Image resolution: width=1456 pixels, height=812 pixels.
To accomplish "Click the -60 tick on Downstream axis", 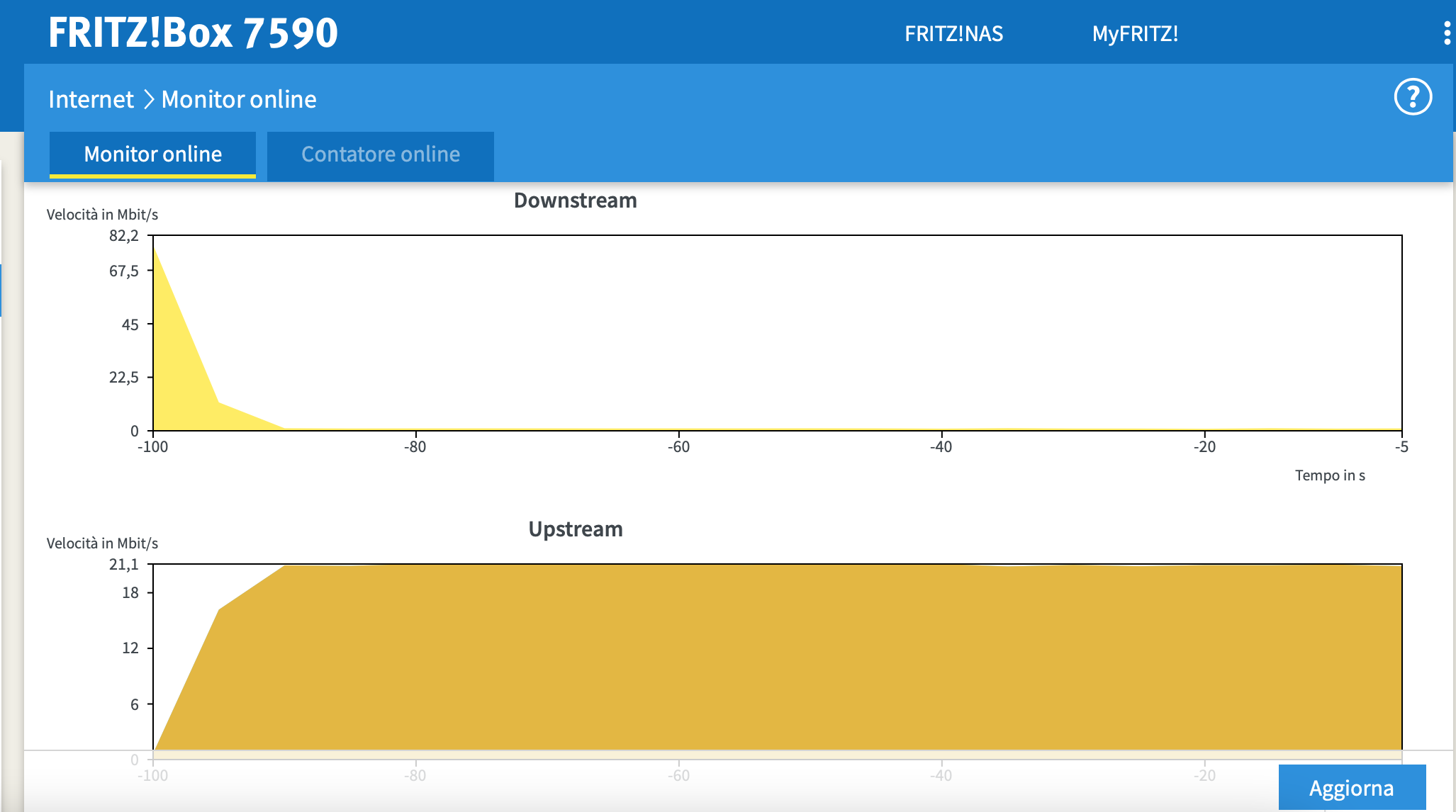I will (678, 447).
